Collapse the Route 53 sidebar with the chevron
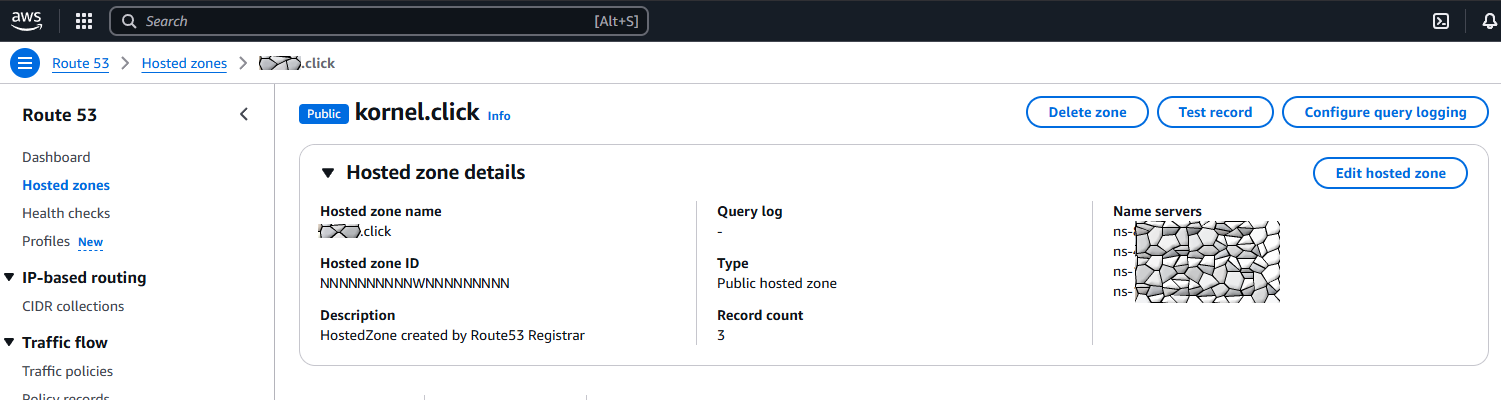 244,114
